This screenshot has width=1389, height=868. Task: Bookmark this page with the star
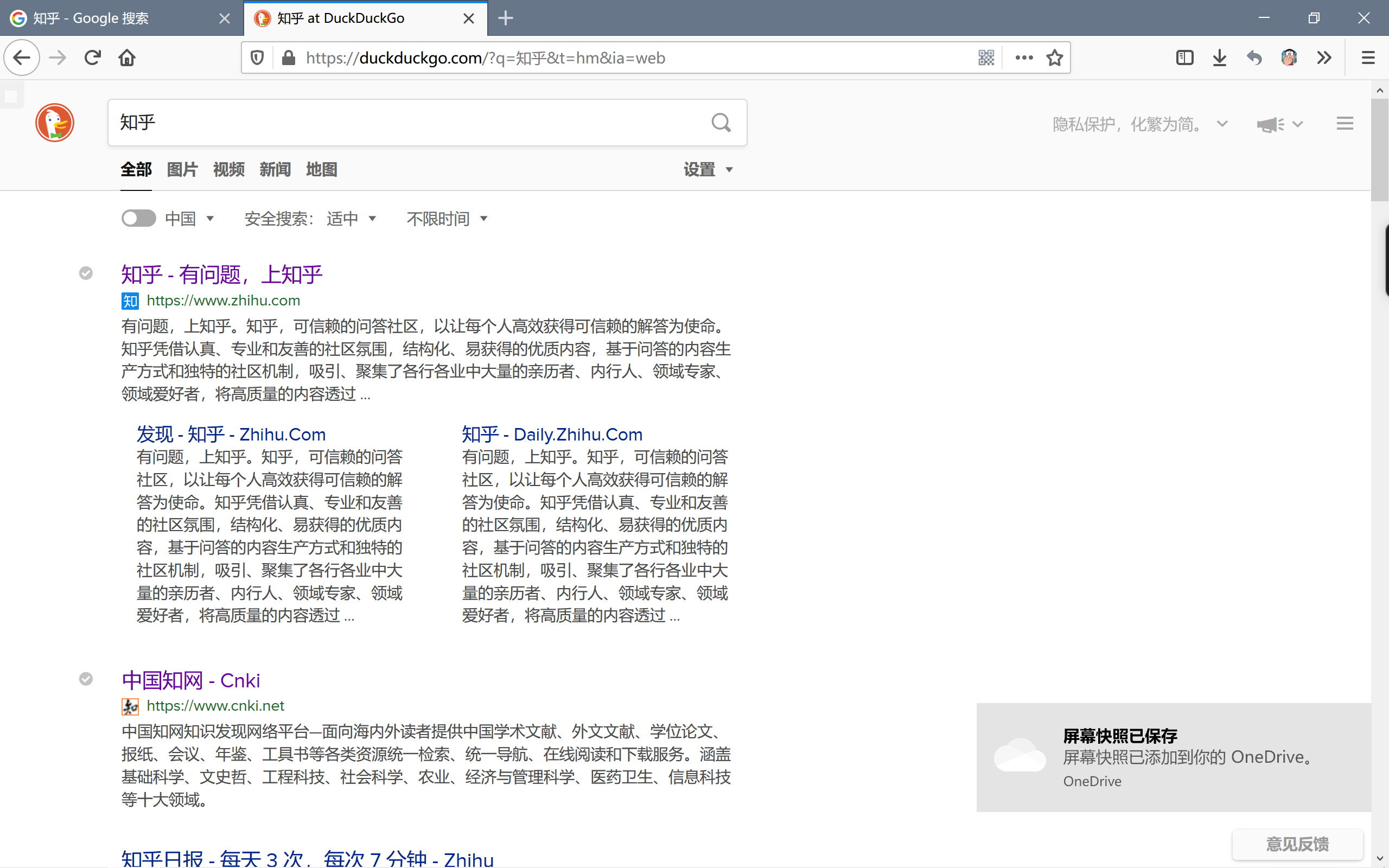point(1054,58)
